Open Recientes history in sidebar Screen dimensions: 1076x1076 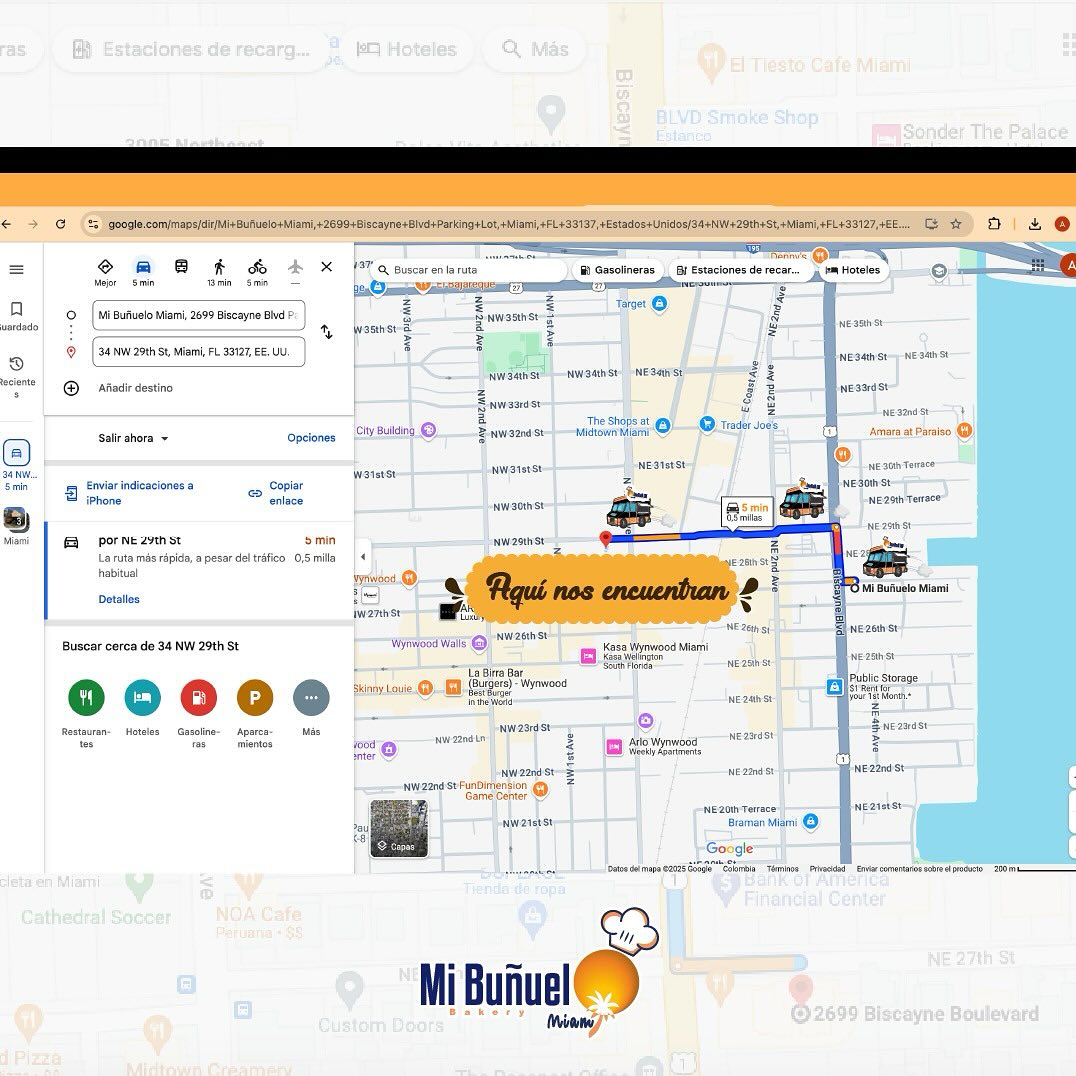[x=16, y=376]
